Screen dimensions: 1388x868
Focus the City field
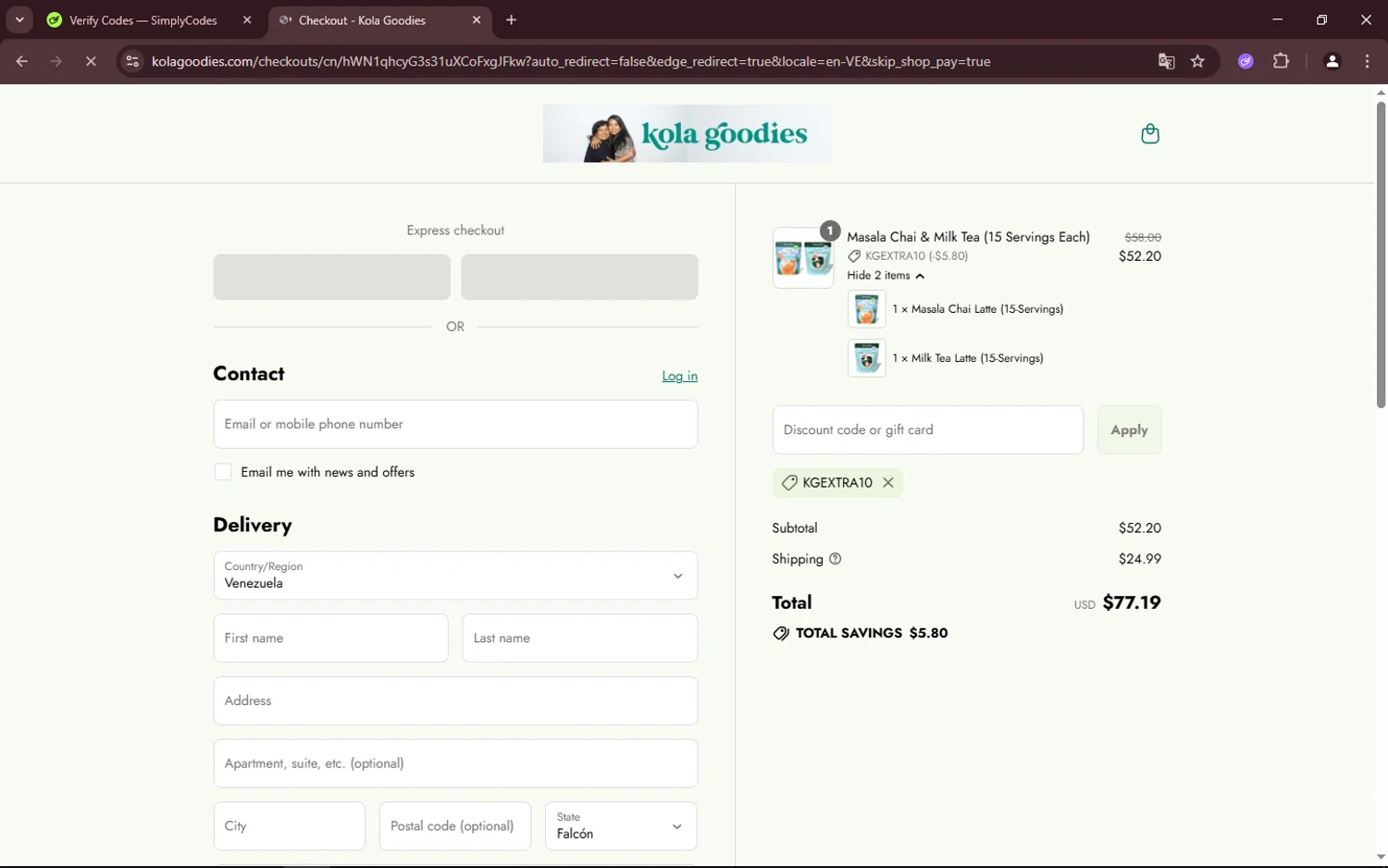[289, 825]
